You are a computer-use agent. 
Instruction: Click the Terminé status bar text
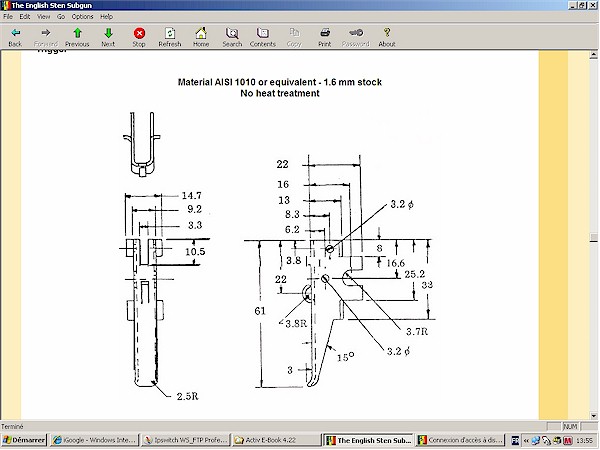(x=12, y=426)
